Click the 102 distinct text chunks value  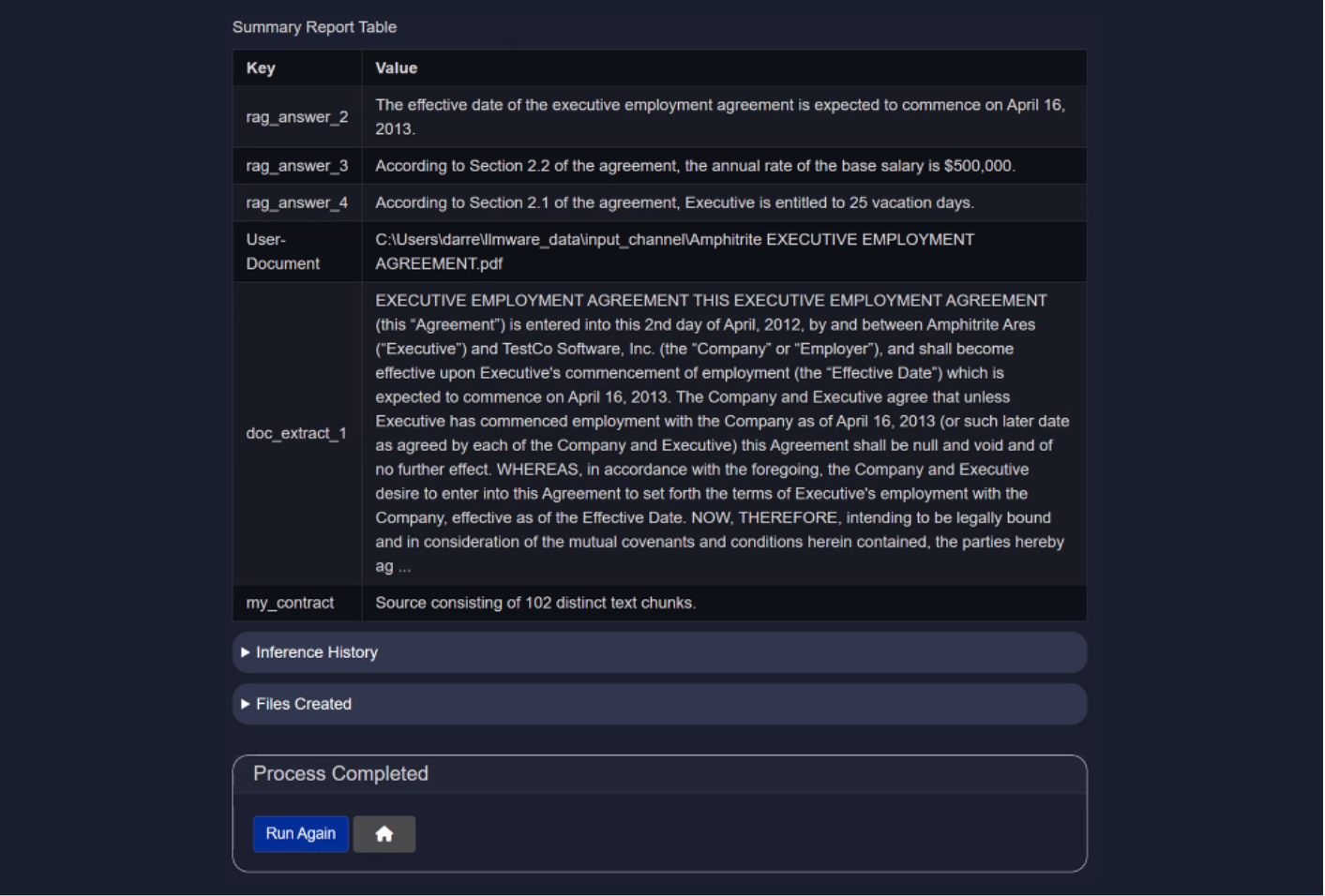[x=535, y=603]
